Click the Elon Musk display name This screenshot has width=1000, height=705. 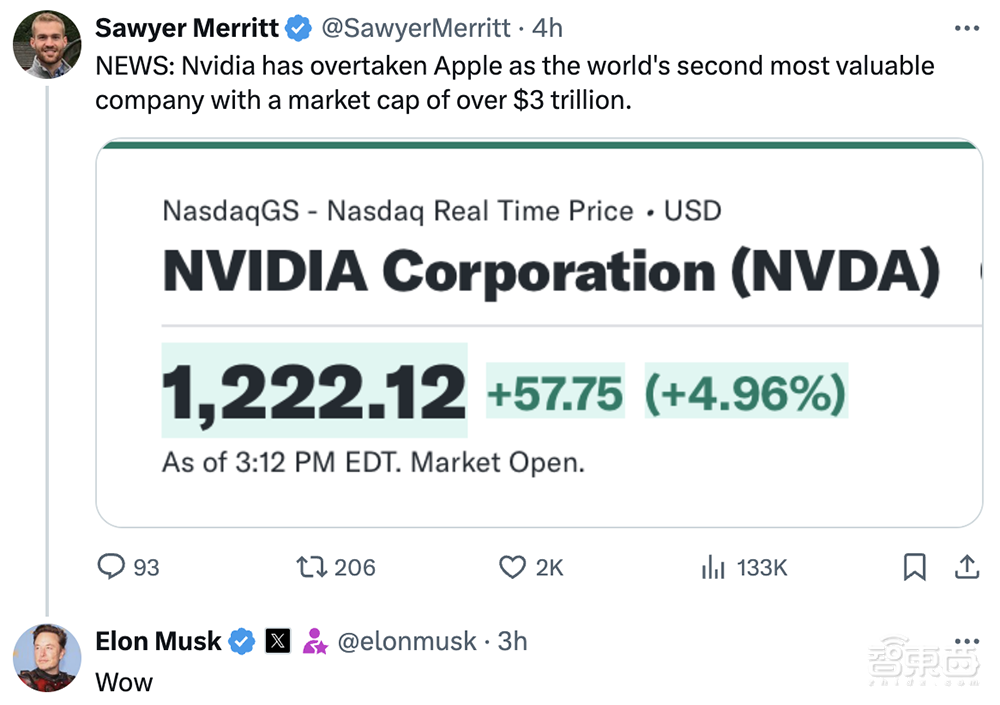click(158, 641)
